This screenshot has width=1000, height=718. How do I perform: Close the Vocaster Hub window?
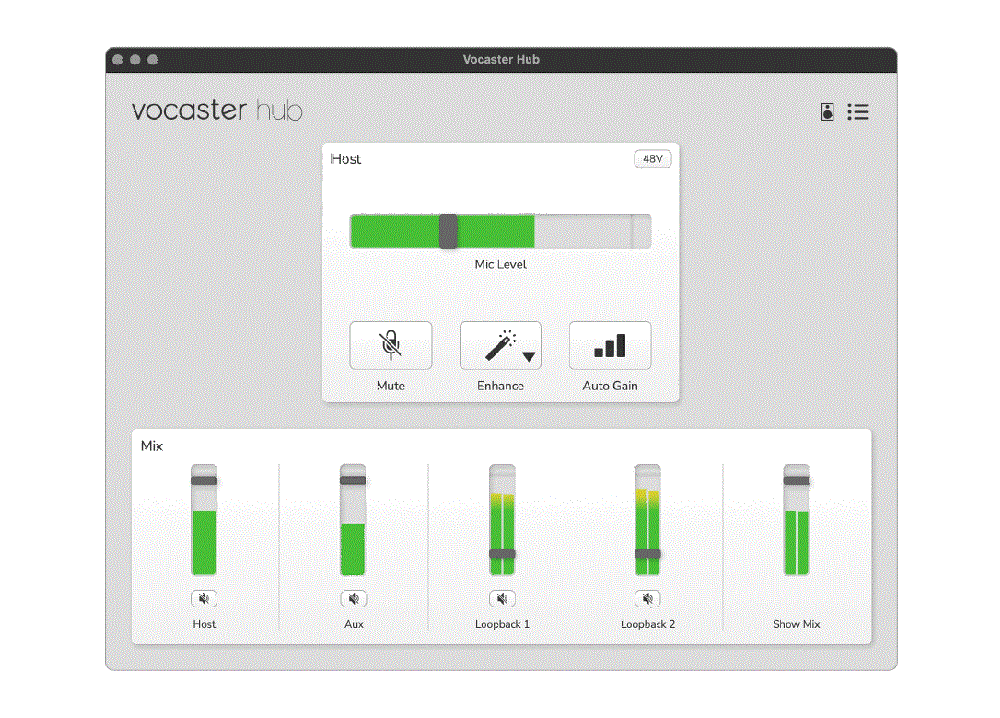point(117,59)
